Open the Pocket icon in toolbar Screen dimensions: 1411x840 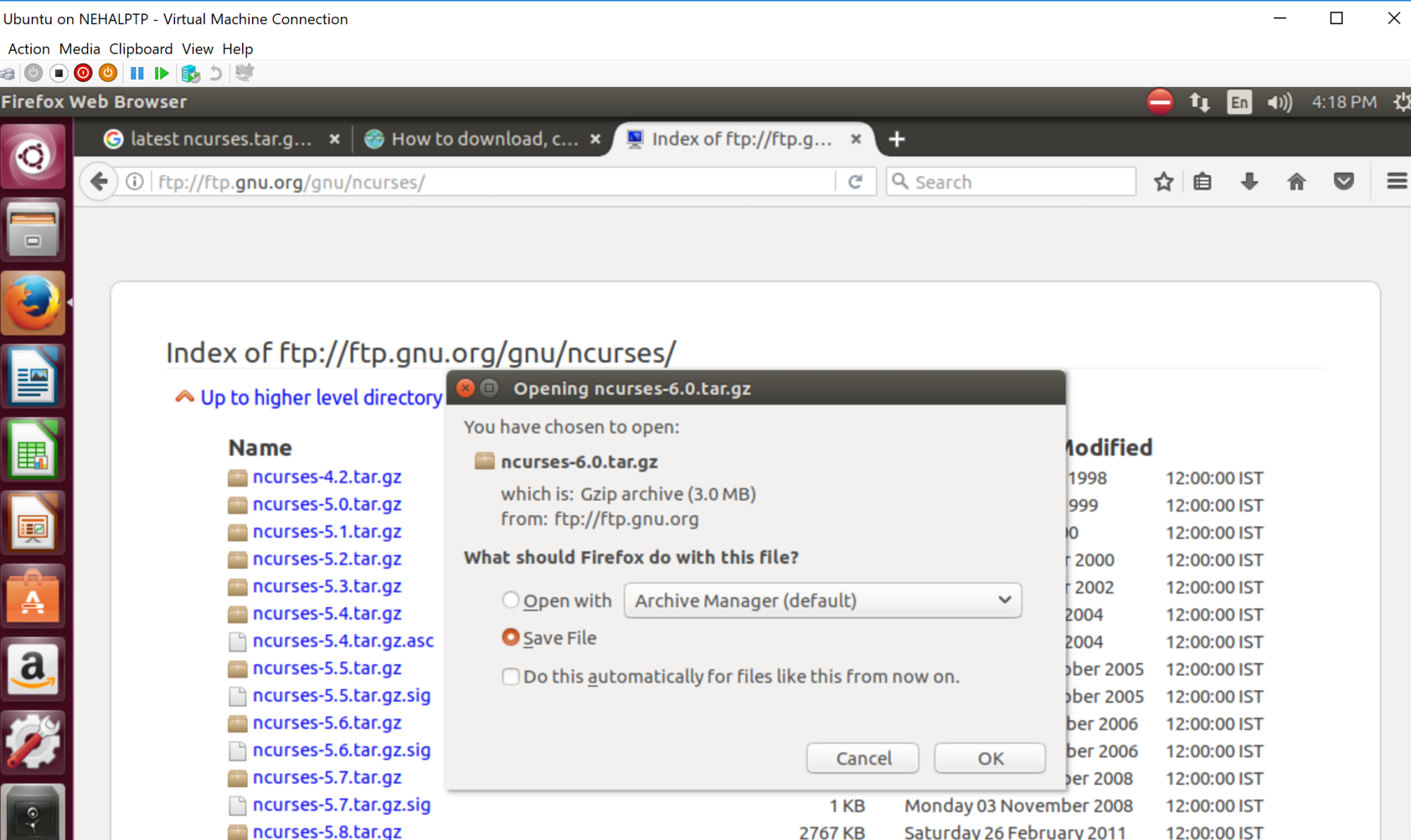[x=1343, y=182]
